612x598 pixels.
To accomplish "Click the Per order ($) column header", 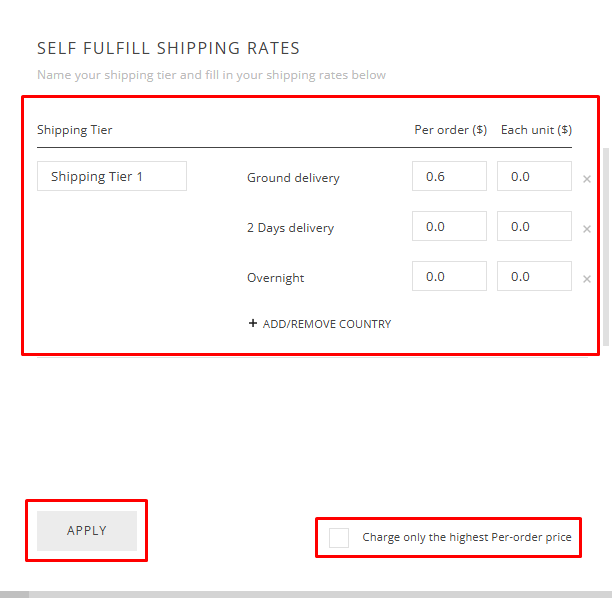I will 450,130.
